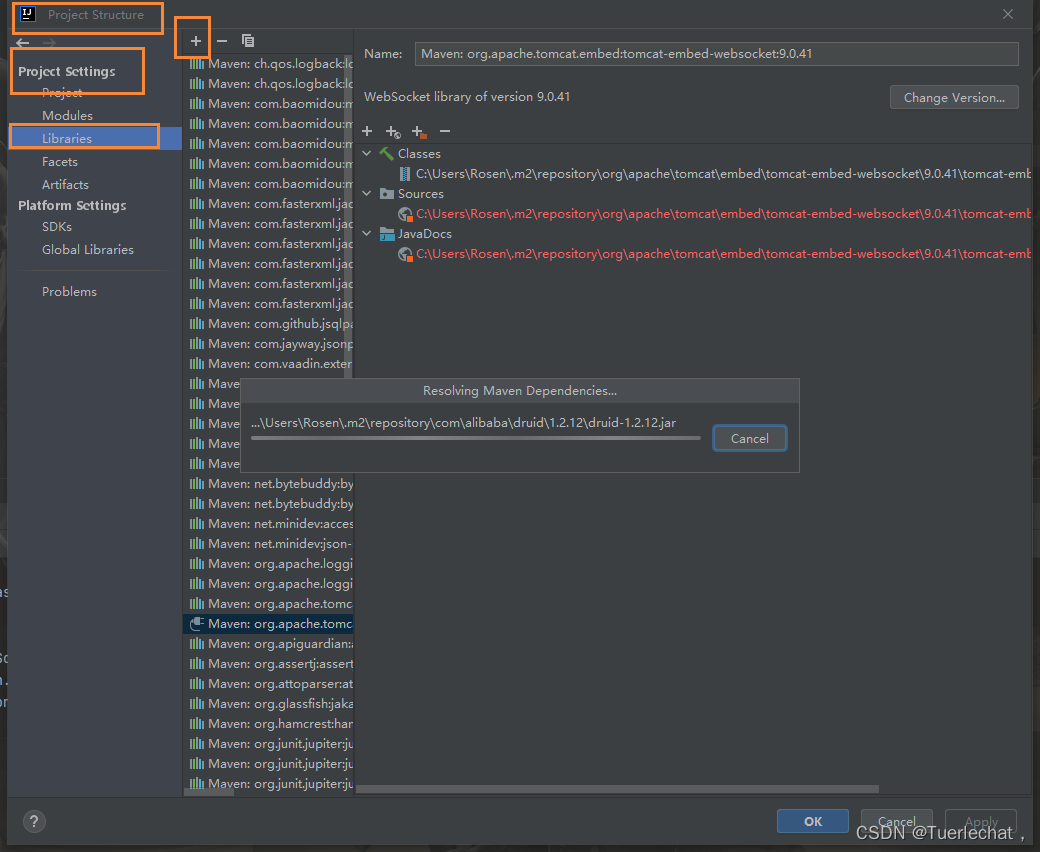The image size is (1040, 852).
Task: Click the library icon of com.vaadin.external row
Action: point(197,363)
